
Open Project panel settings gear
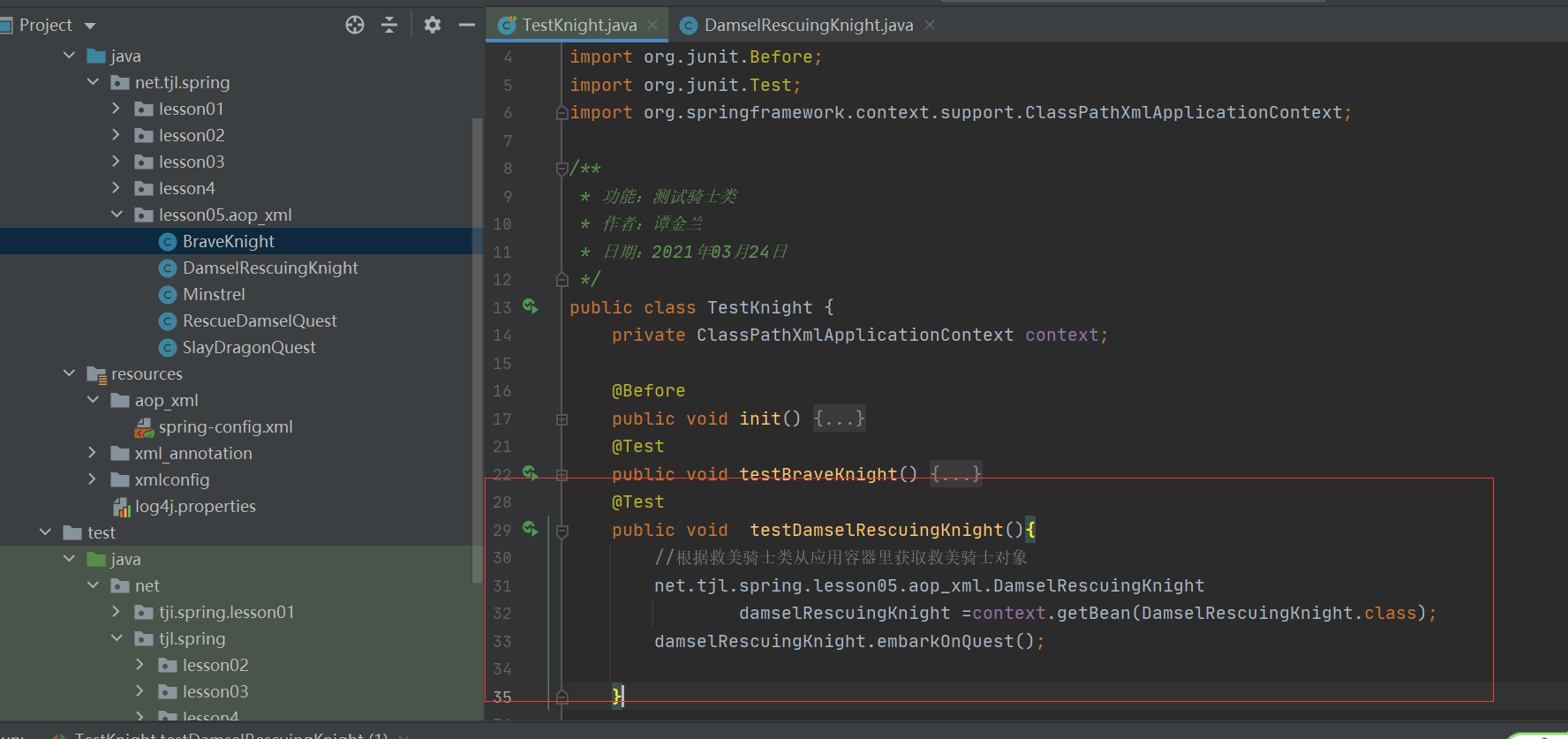432,25
